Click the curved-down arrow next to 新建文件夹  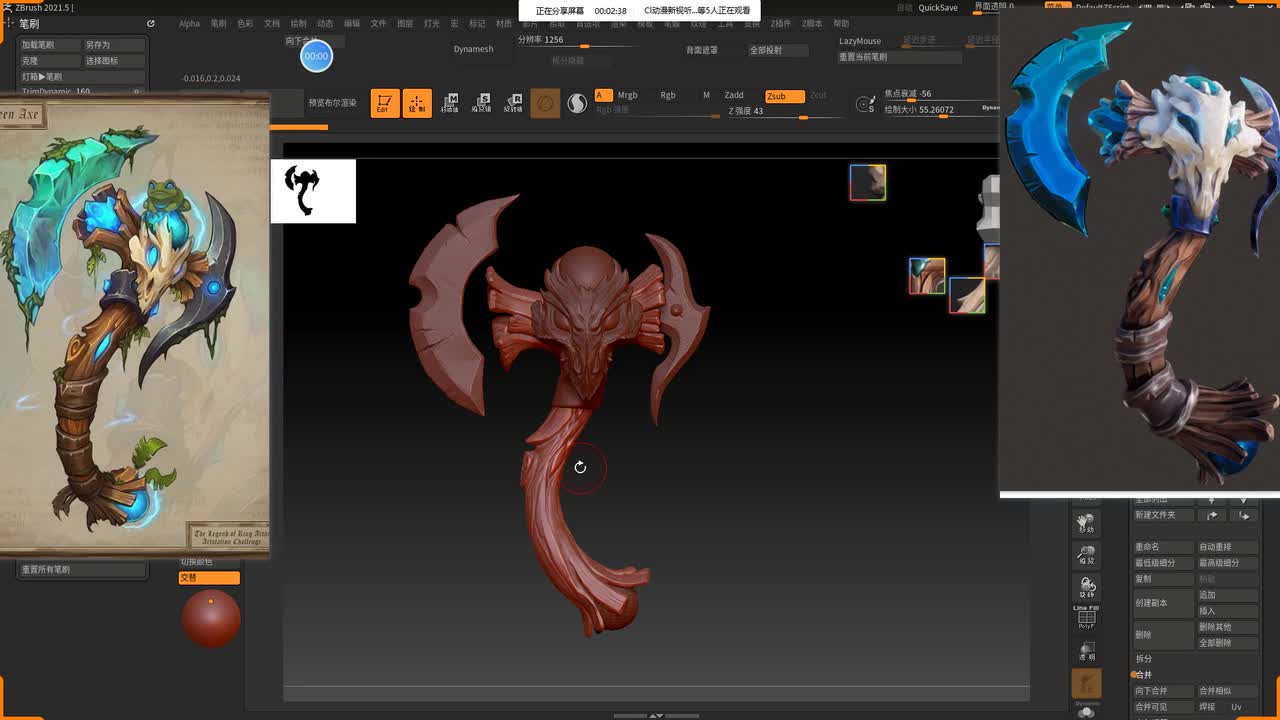click(1244, 515)
